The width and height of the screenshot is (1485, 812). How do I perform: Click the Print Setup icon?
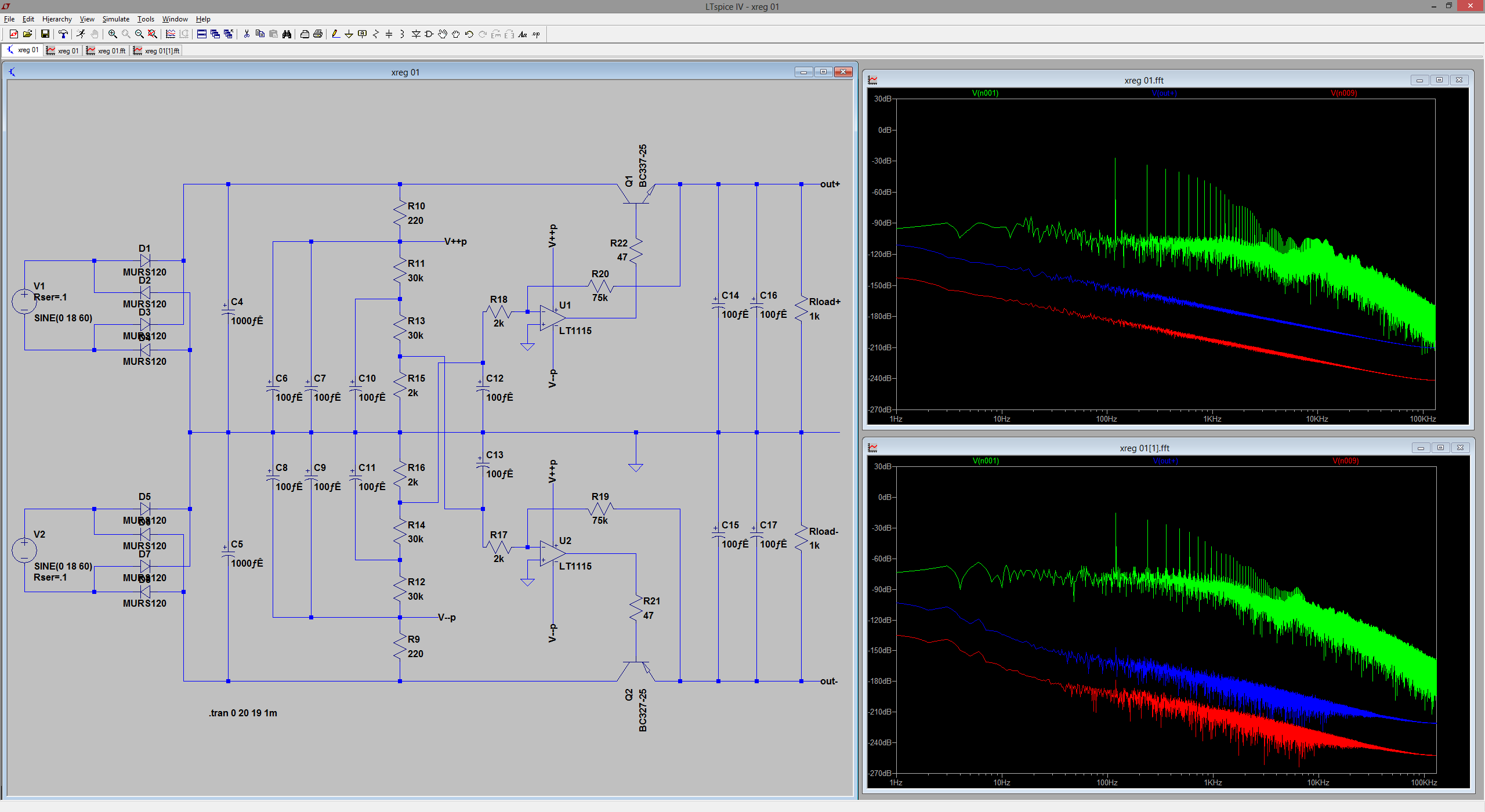305,34
